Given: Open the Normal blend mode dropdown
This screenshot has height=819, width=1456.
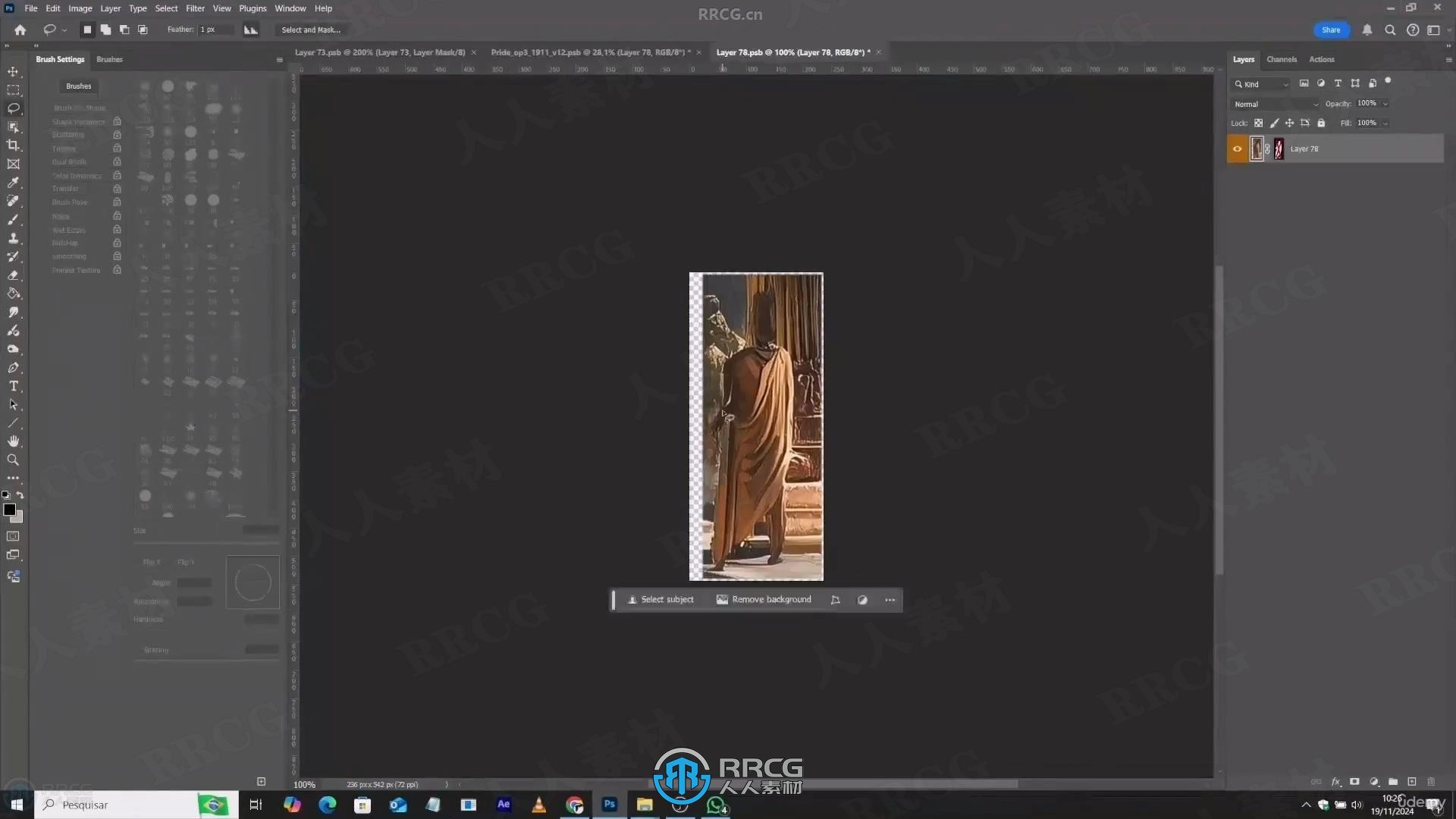Looking at the screenshot, I should click(x=1276, y=104).
